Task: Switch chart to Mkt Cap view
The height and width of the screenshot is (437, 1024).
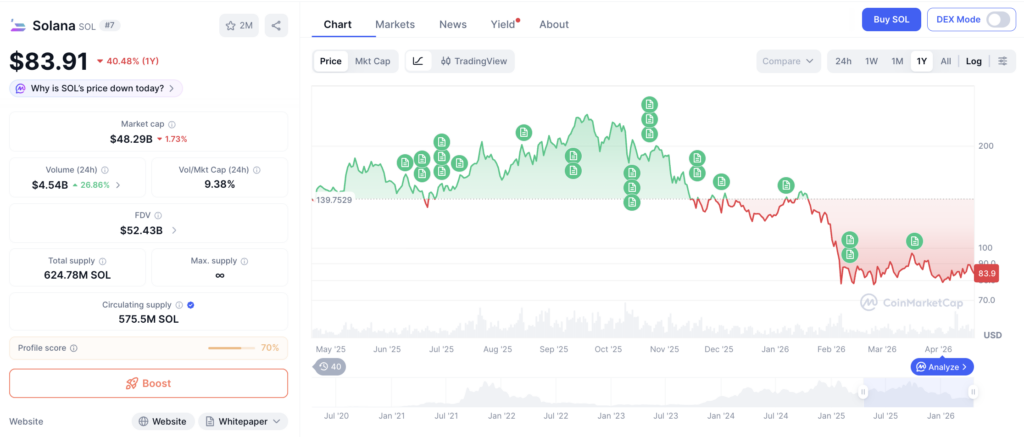Action: tap(373, 61)
